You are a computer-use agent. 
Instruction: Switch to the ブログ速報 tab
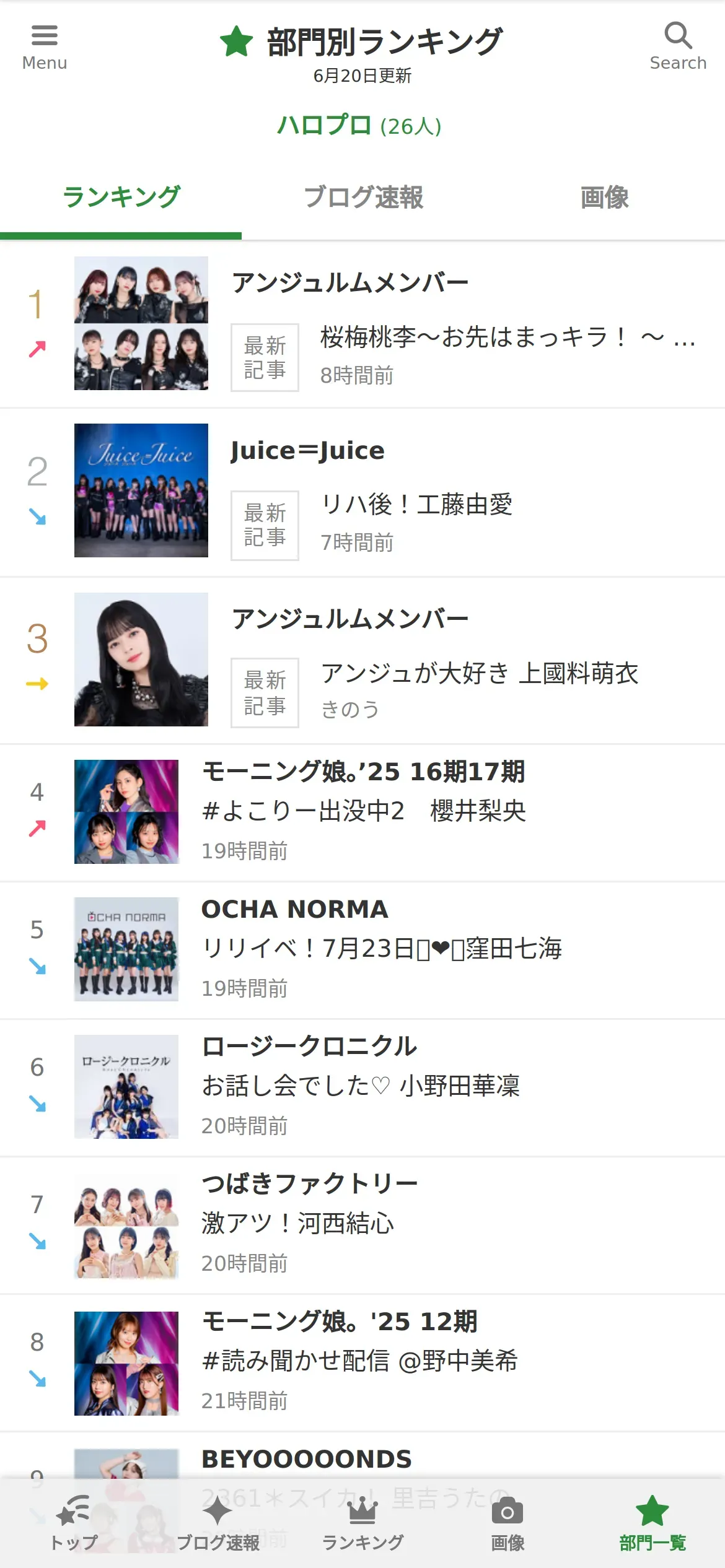363,198
